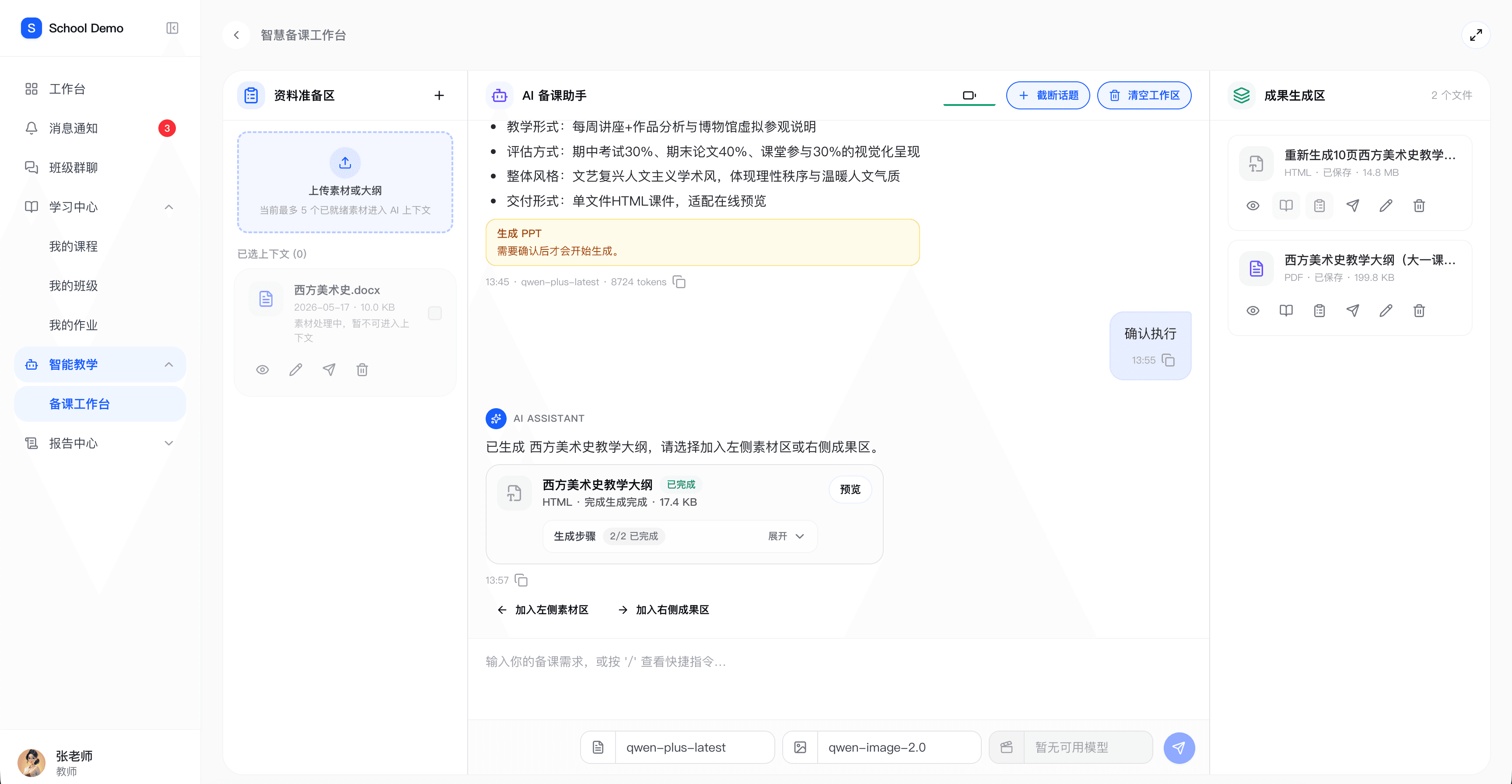This screenshot has width=1512, height=784.
Task: Click the 重新生成10页西方美术史教学 file title
Action: tap(1369, 155)
